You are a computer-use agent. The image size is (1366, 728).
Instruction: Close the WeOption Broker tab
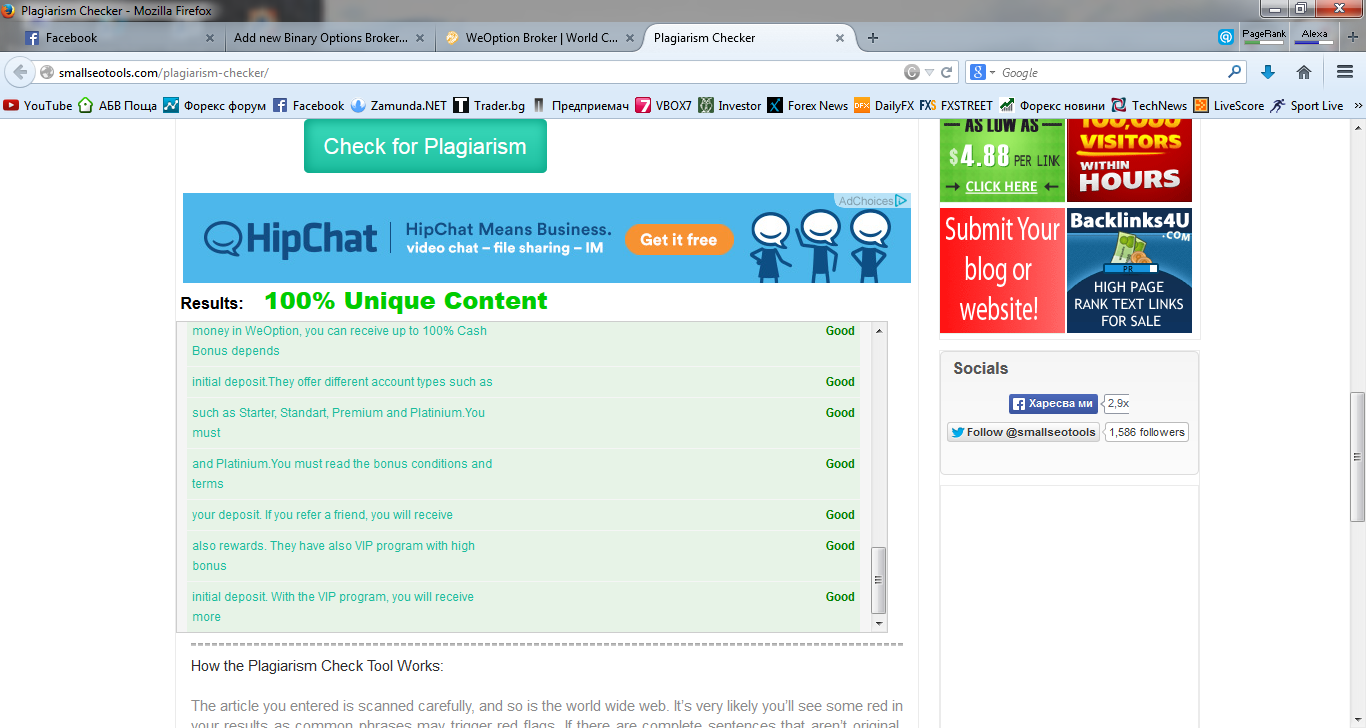630,38
